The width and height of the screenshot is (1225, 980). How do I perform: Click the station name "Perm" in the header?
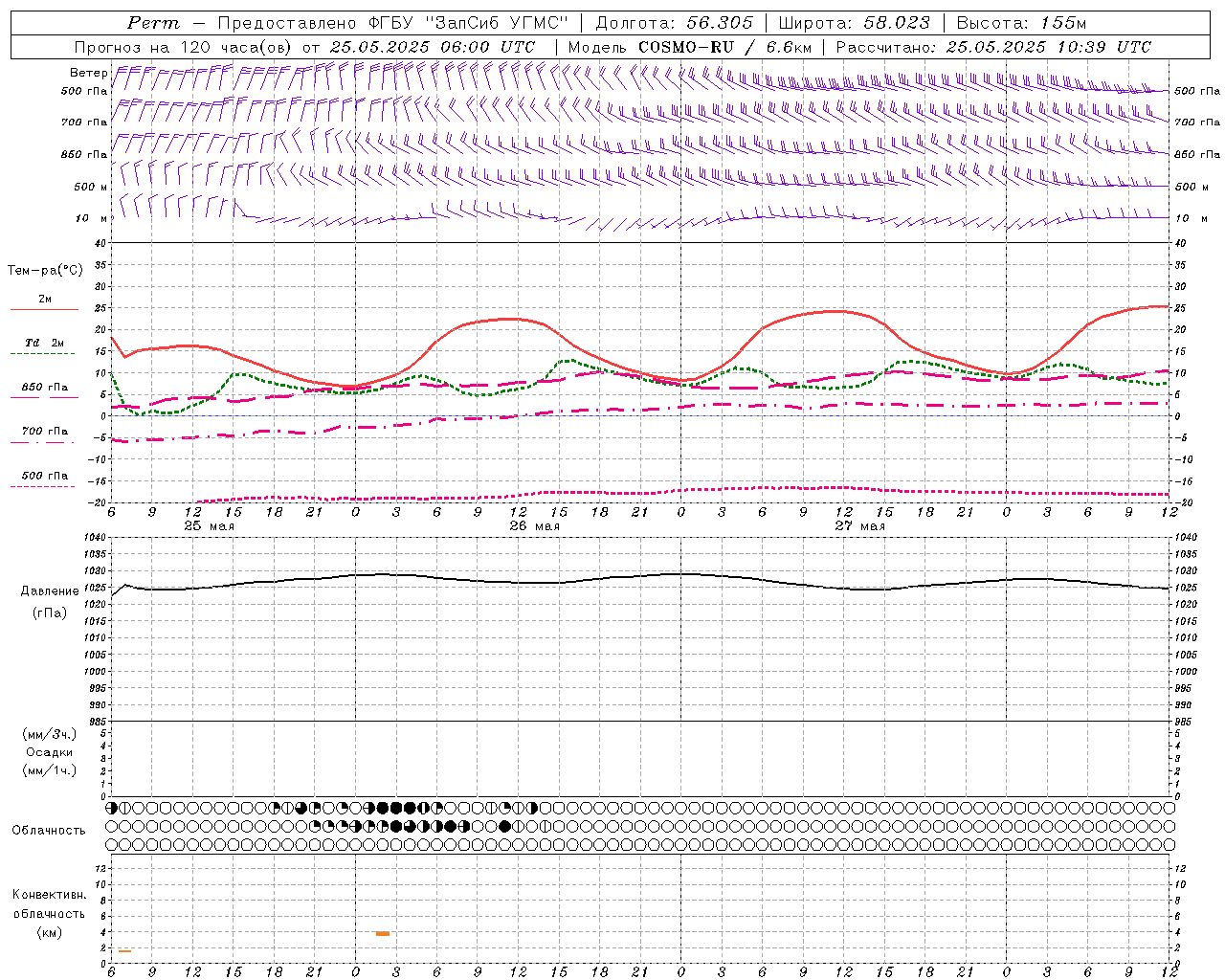point(153,23)
